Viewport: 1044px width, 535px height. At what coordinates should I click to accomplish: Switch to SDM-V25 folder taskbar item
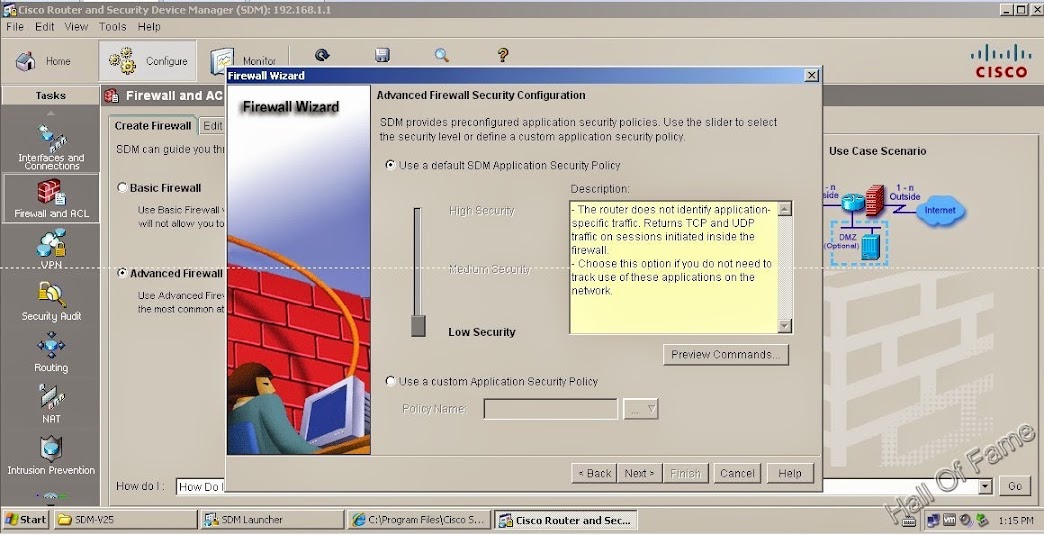pos(125,520)
